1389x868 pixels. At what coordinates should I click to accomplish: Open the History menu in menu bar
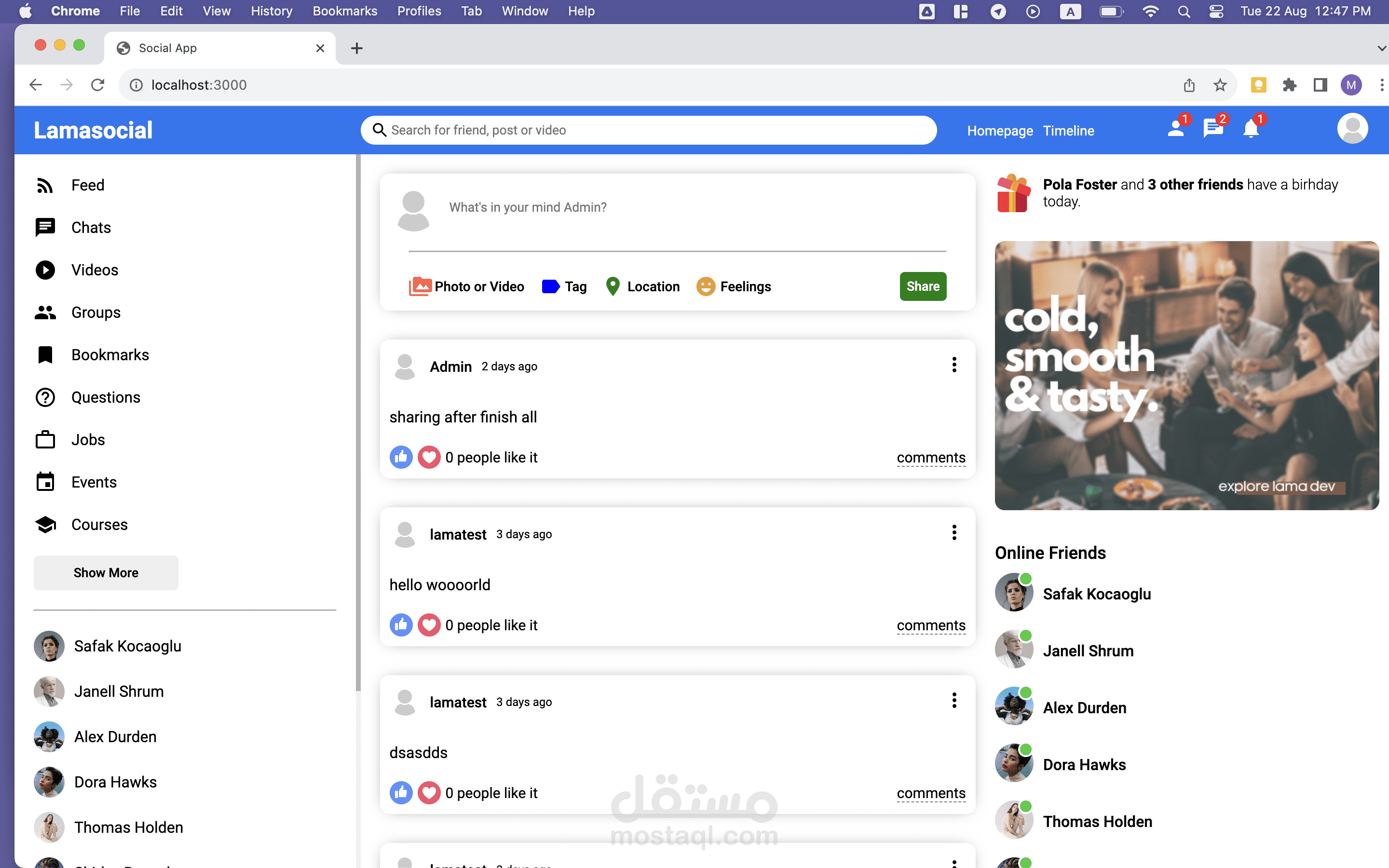click(x=272, y=11)
